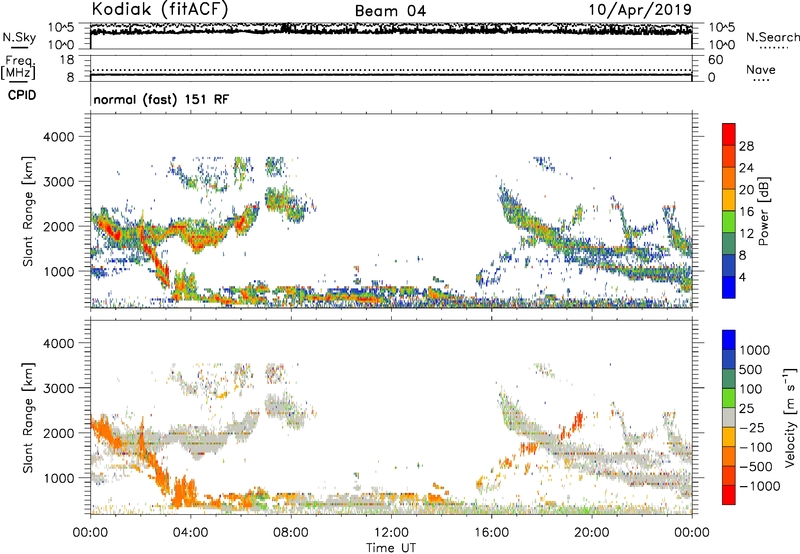The width and height of the screenshot is (800, 554).
Task: Click the date '10/Apr/2019'
Action: (640, 9)
